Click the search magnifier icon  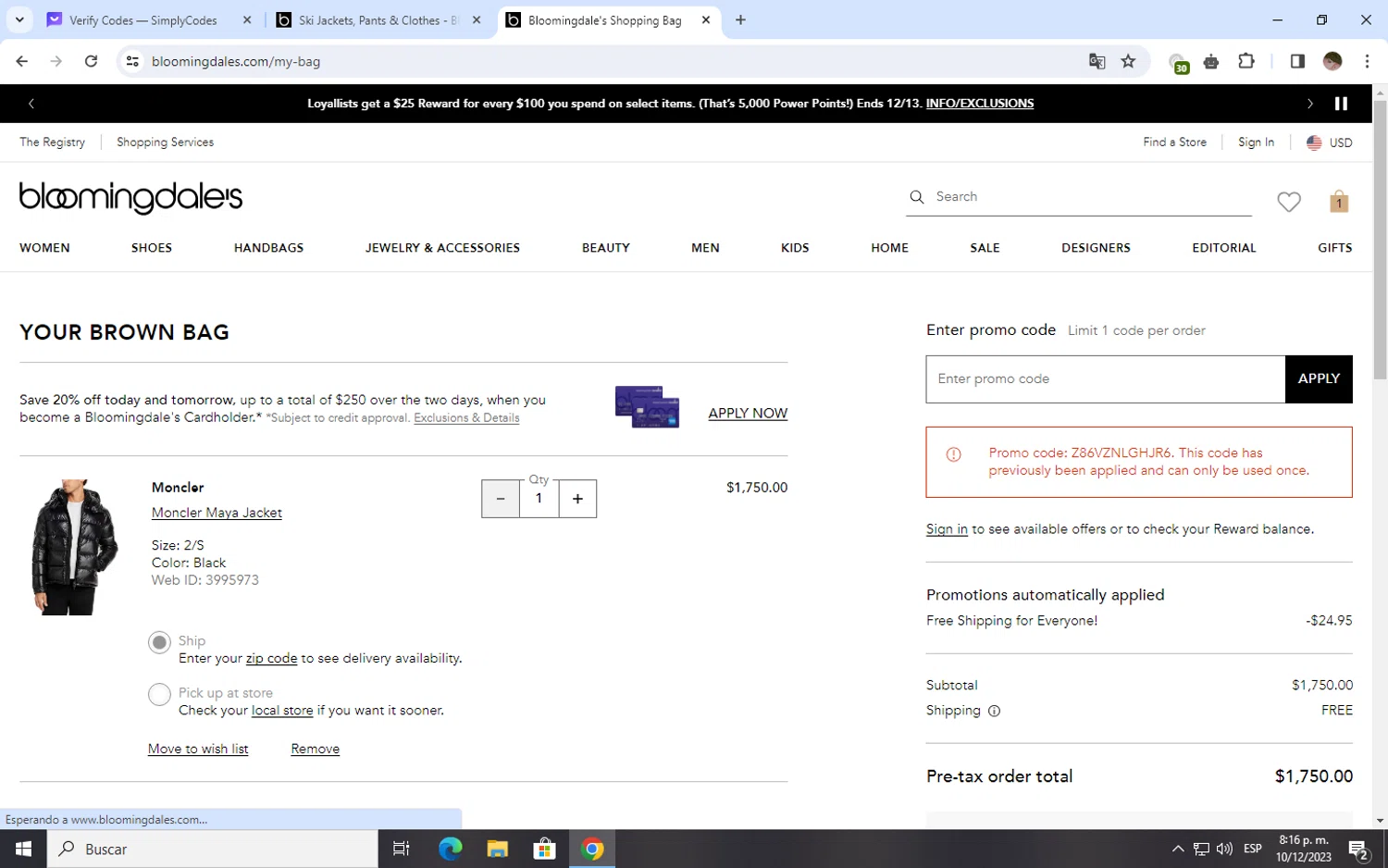pos(916,197)
